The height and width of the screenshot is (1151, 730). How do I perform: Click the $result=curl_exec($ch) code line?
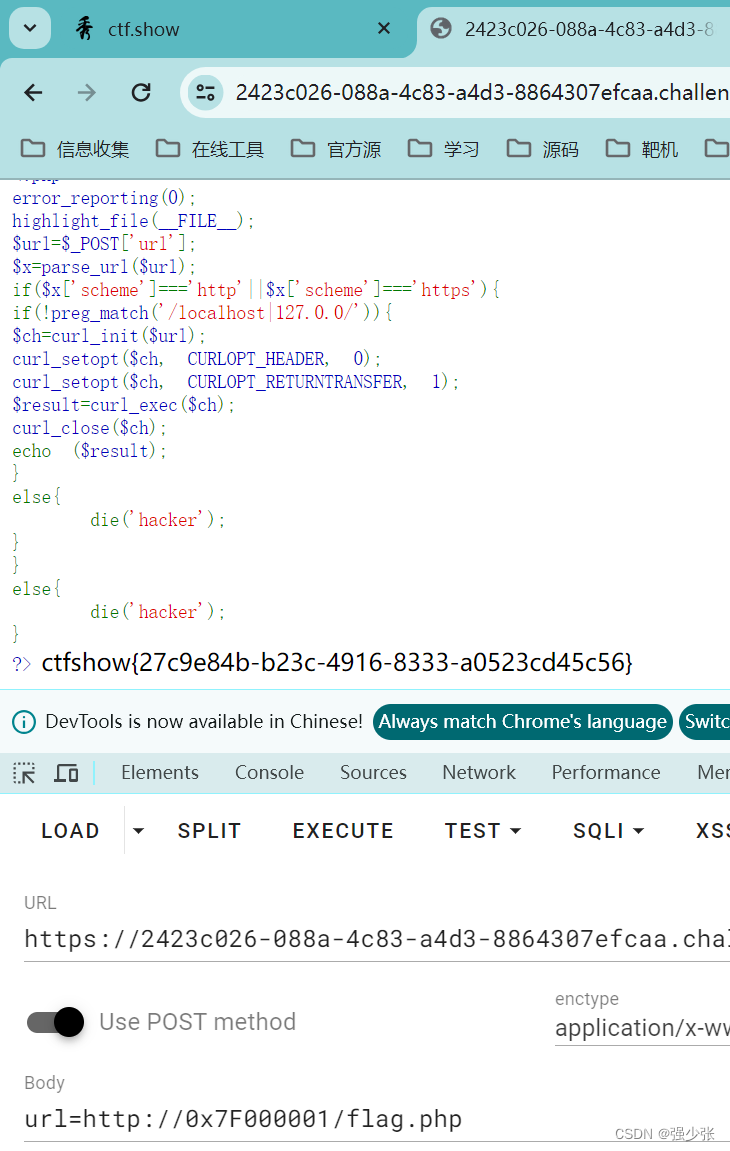coord(123,404)
